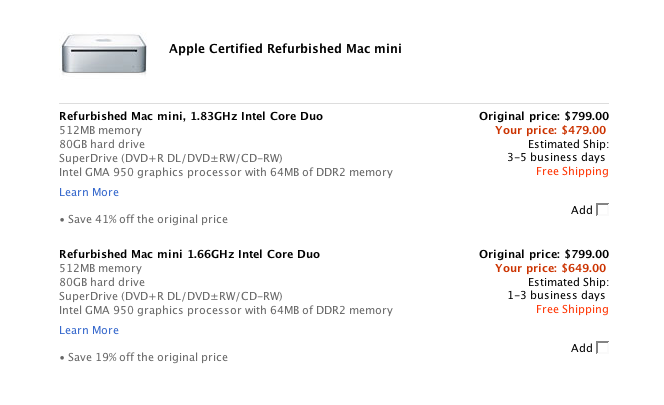Click Free Shipping under 3-5 business days
Image resolution: width=664 pixels, height=405 pixels.
[x=572, y=172]
